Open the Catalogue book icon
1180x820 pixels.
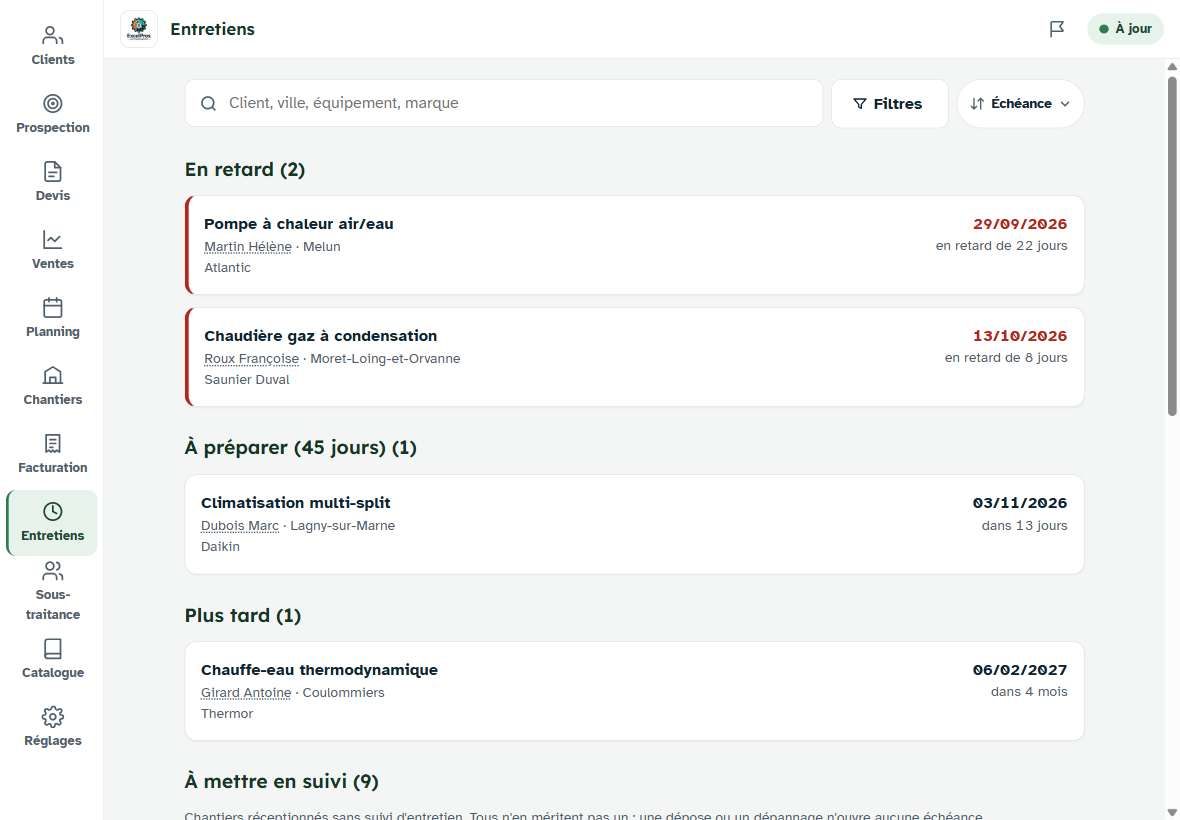pos(53,648)
